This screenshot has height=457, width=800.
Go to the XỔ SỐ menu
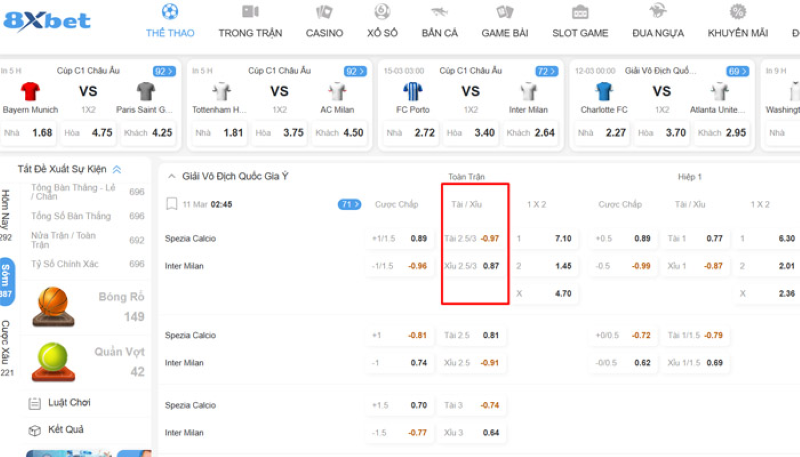382,33
